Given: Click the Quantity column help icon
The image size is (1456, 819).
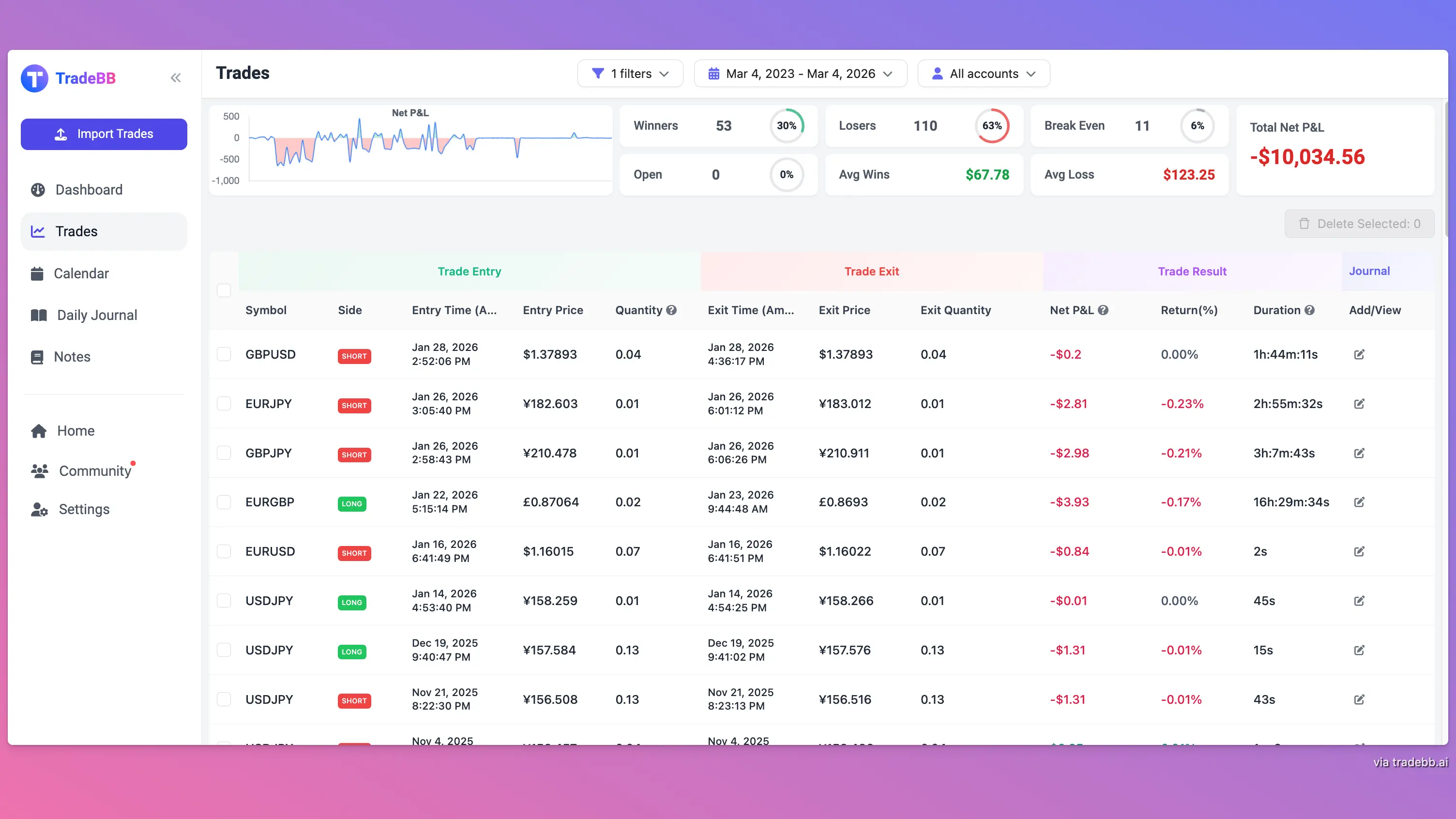Looking at the screenshot, I should pyautogui.click(x=671, y=310).
